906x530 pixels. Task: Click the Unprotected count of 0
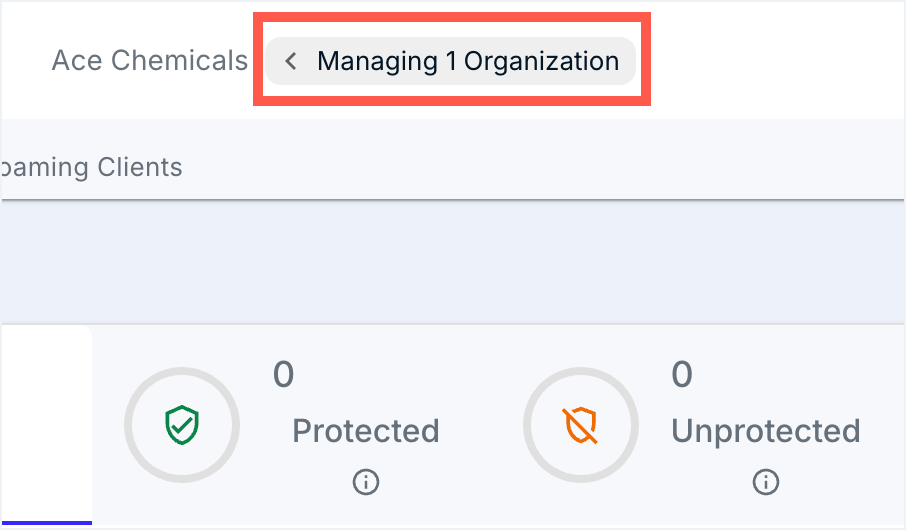682,375
